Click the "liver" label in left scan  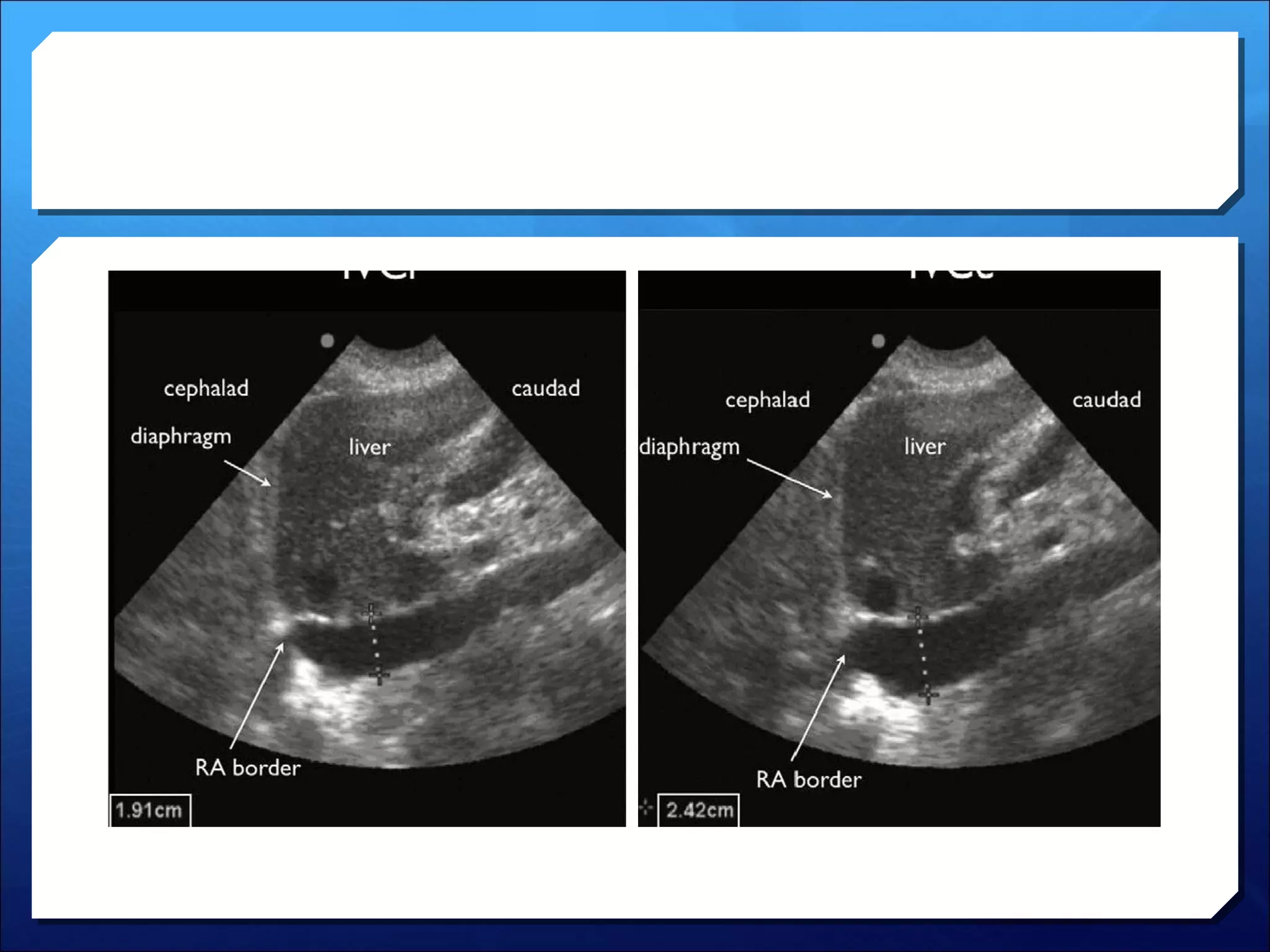click(370, 447)
